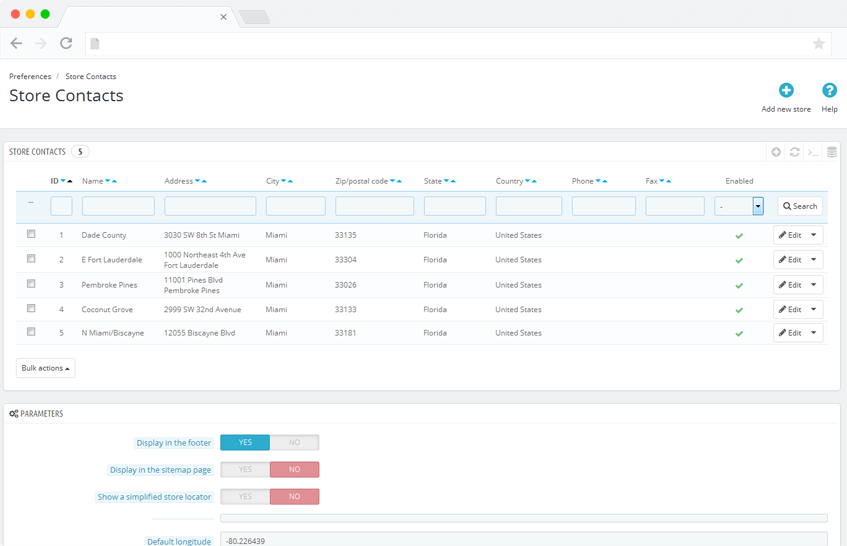Expand Edit dropdown arrow for N Miami/Biscayne

click(x=814, y=333)
